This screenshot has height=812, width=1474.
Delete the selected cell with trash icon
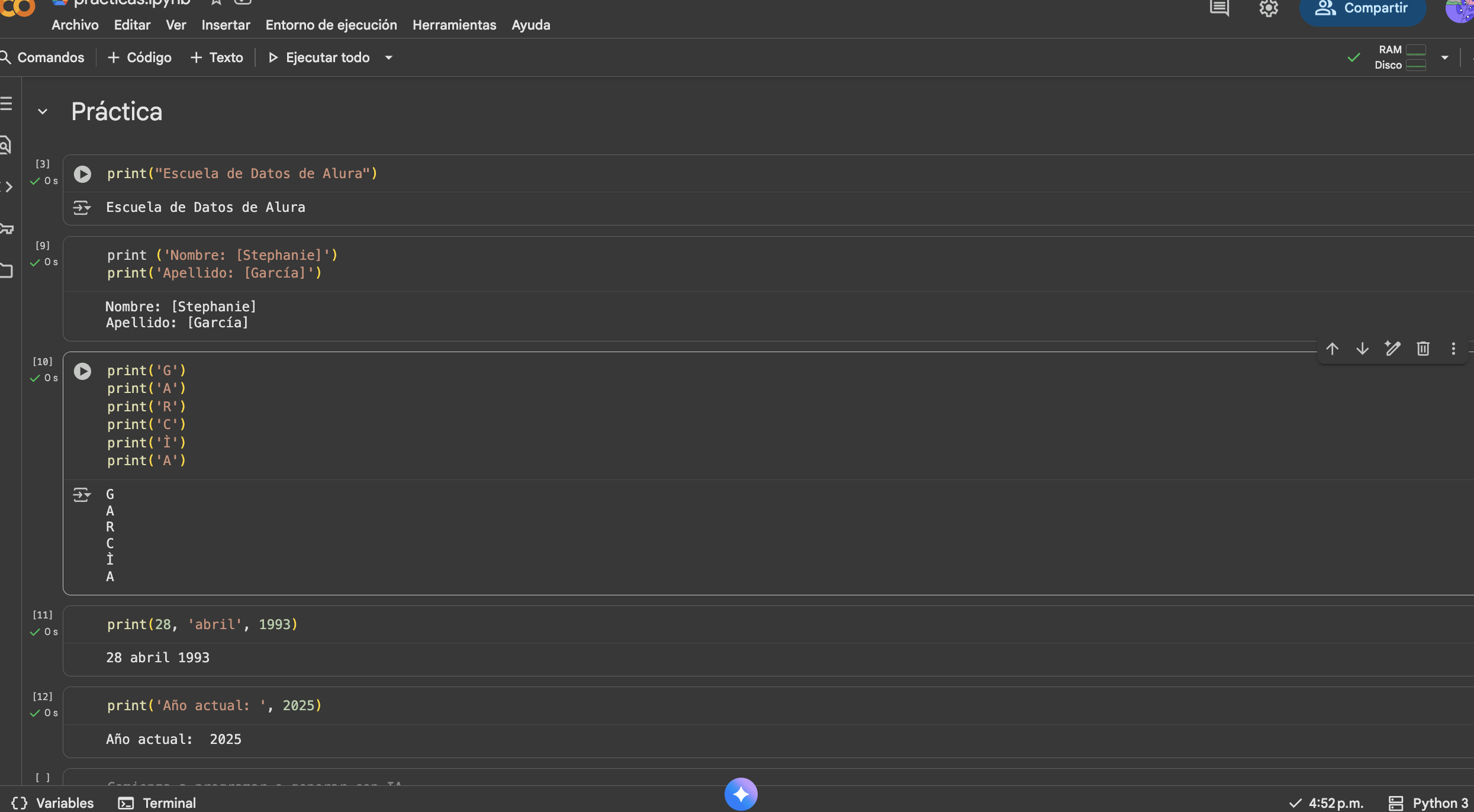pos(1423,349)
